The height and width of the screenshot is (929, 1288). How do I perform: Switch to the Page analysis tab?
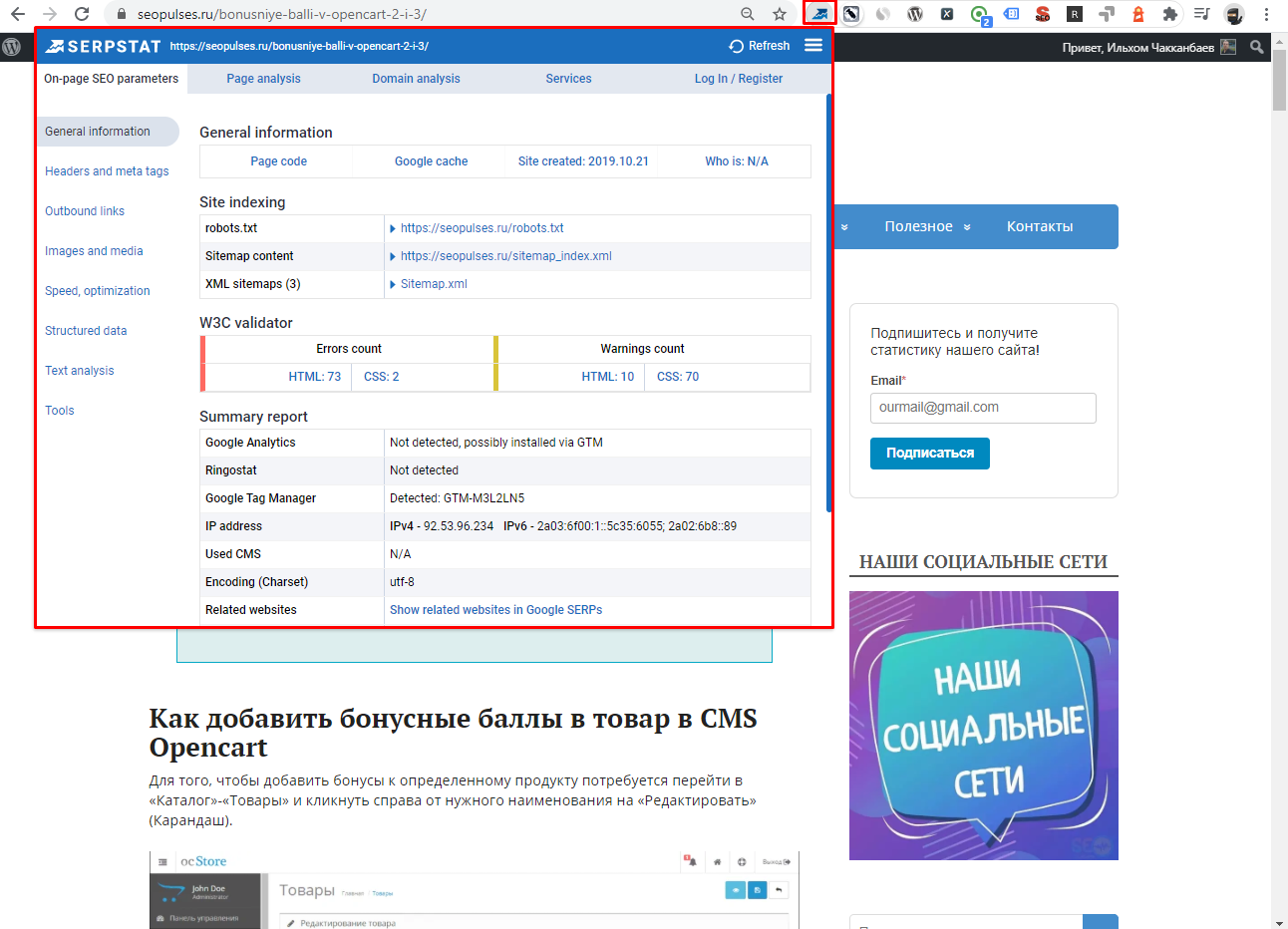coord(263,79)
